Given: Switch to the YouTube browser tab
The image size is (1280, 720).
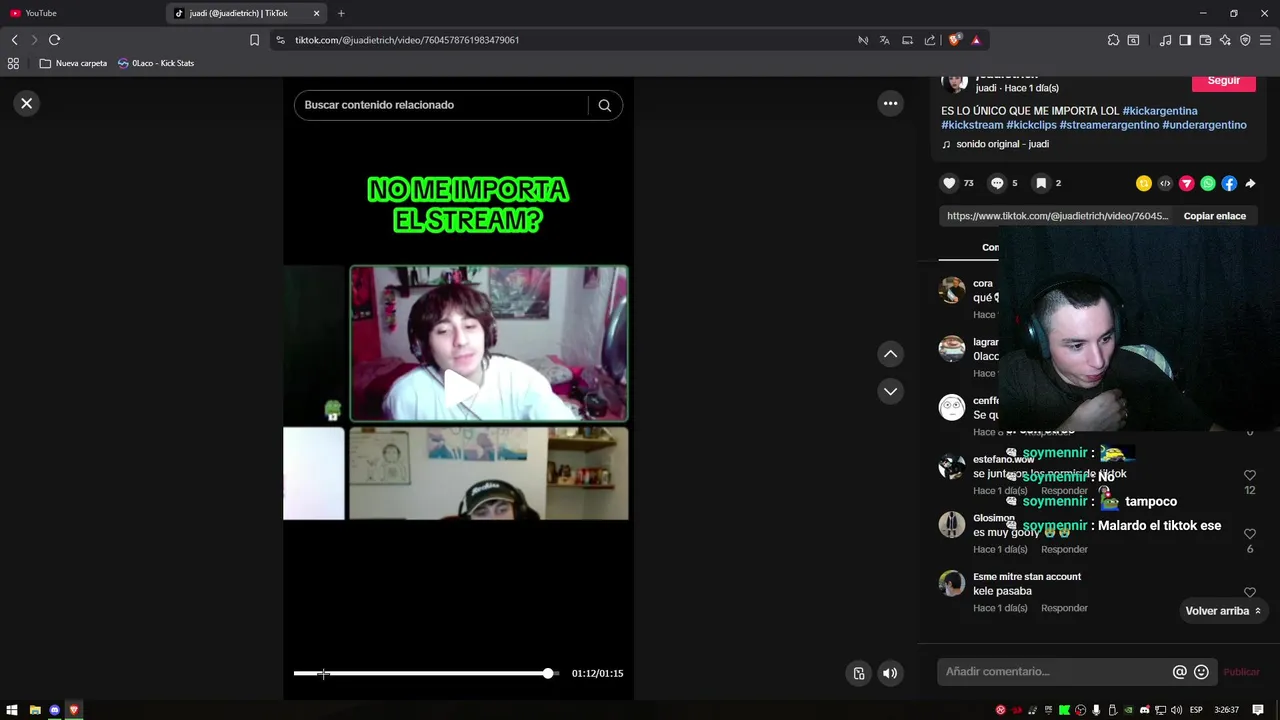Looking at the screenshot, I should pos(80,13).
